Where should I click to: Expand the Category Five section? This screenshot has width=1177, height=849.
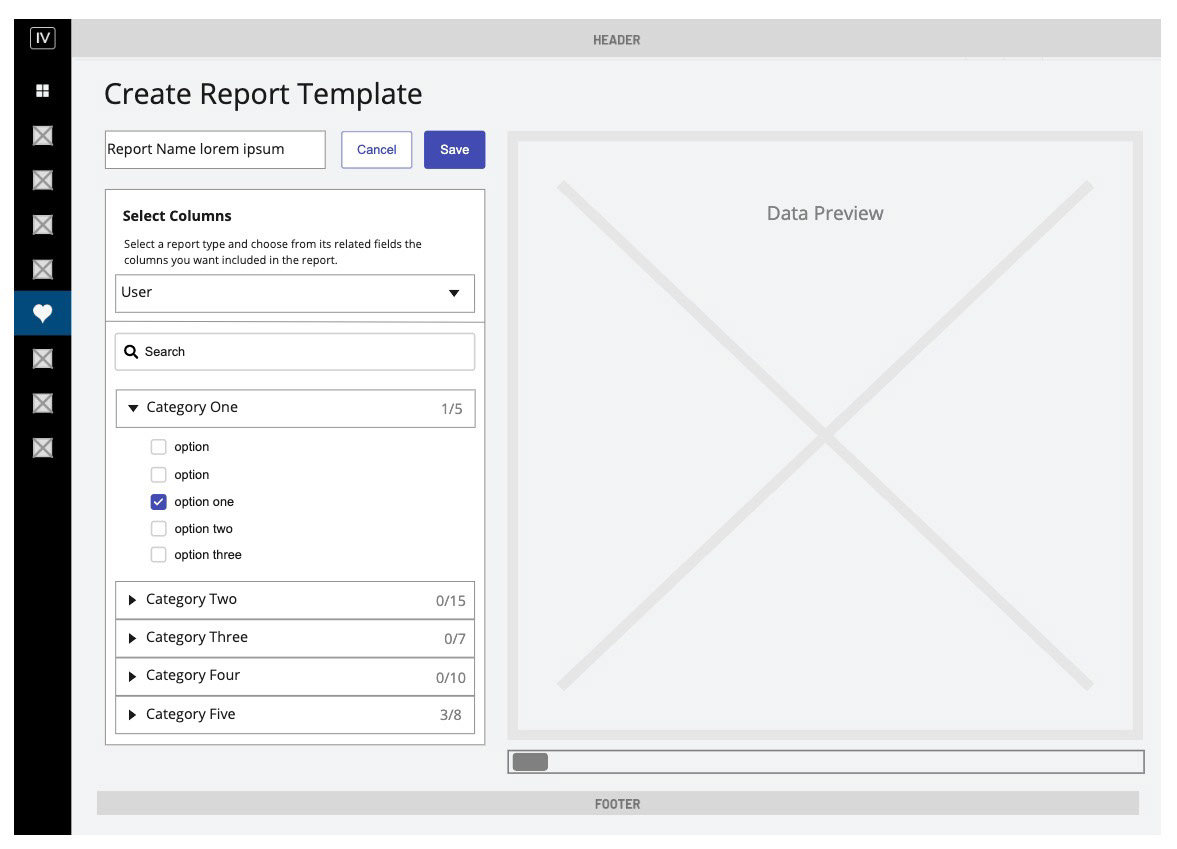295,715
